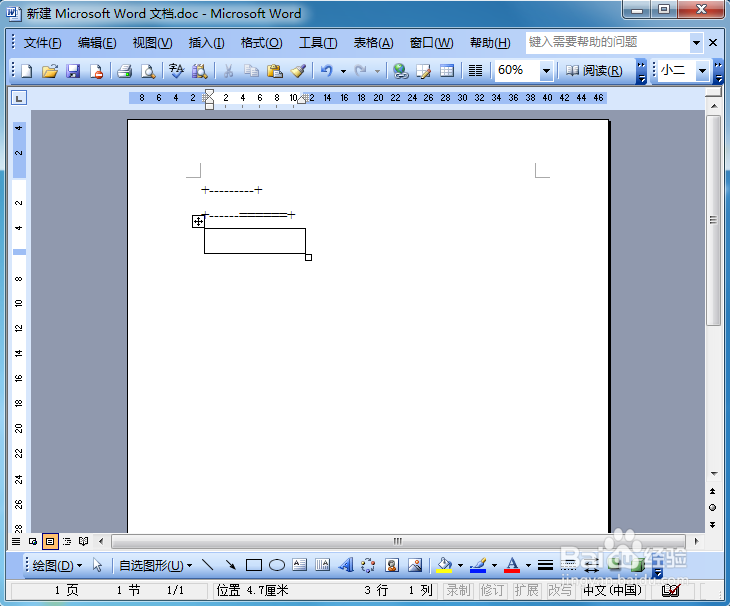Switch to Print Layout view

point(50,541)
